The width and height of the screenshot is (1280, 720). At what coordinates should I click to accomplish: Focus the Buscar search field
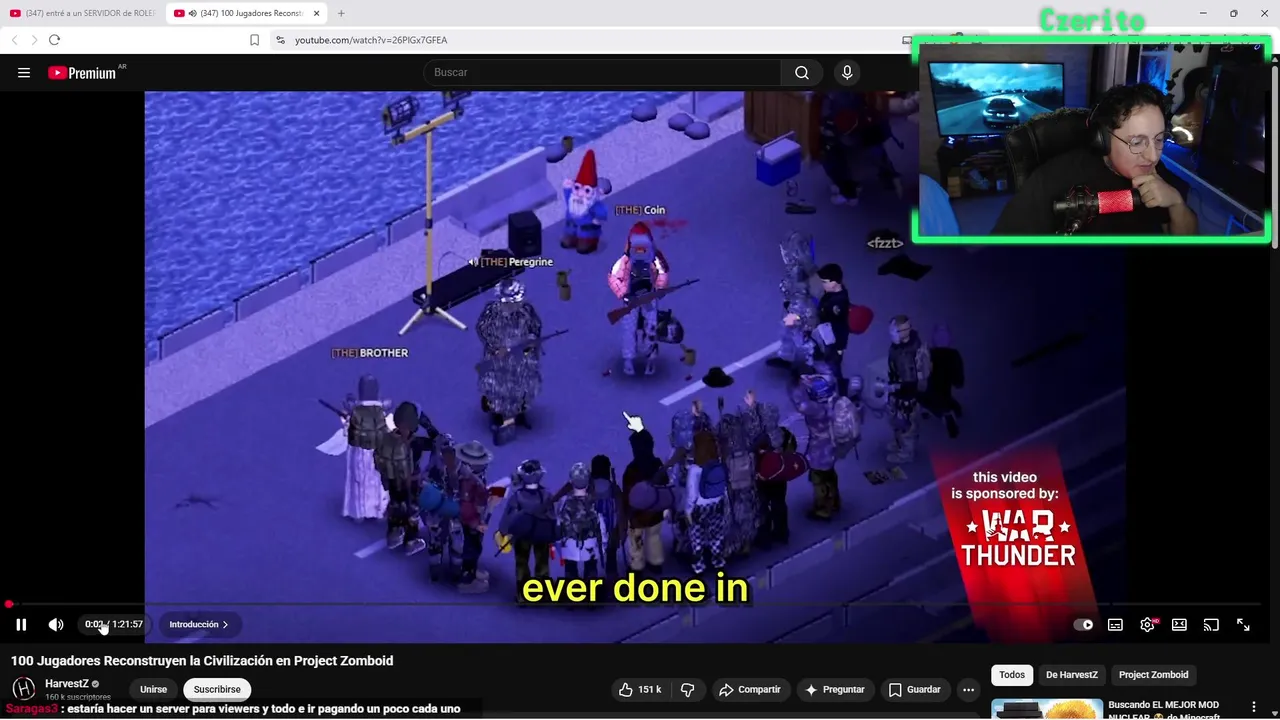602,72
